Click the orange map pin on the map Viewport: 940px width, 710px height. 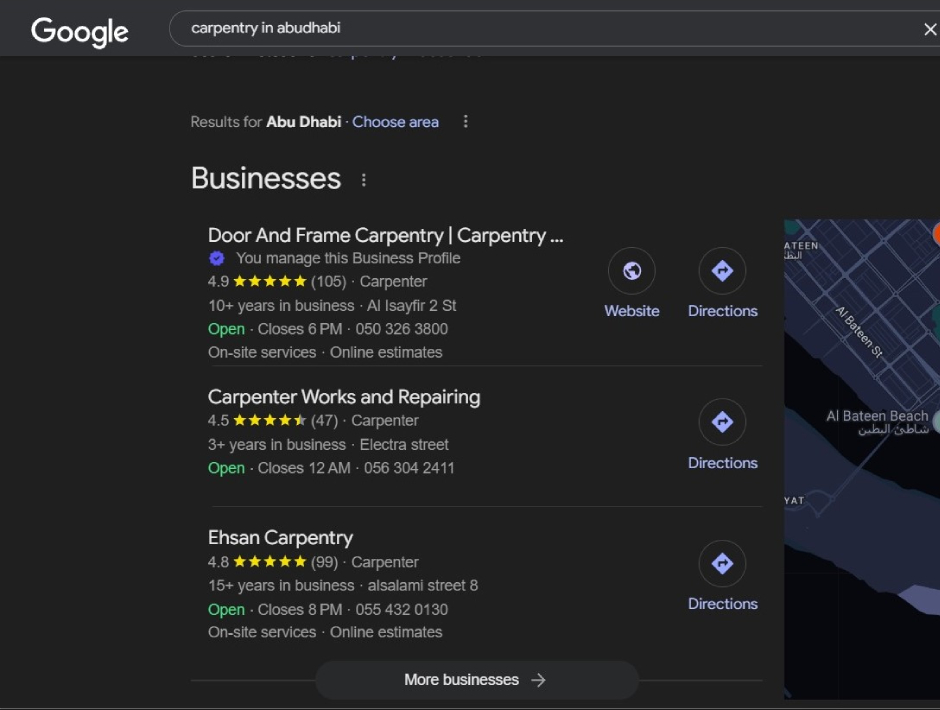coord(936,234)
